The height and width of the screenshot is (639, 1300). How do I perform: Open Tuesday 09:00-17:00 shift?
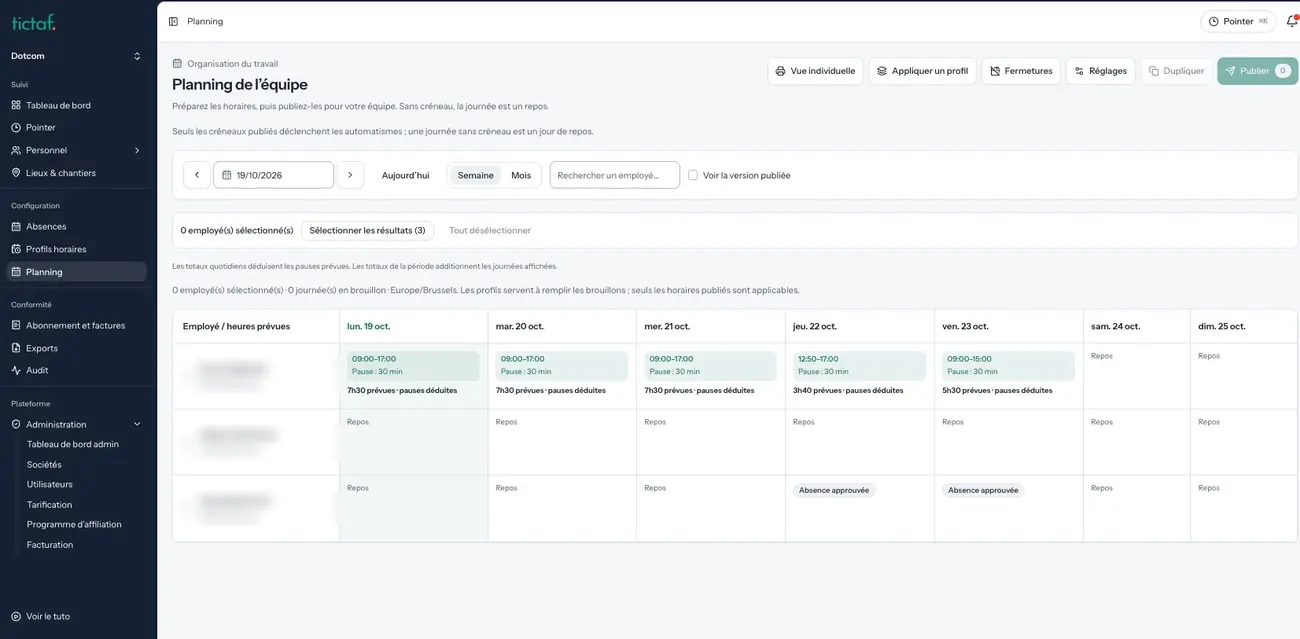pyautogui.click(x=562, y=365)
